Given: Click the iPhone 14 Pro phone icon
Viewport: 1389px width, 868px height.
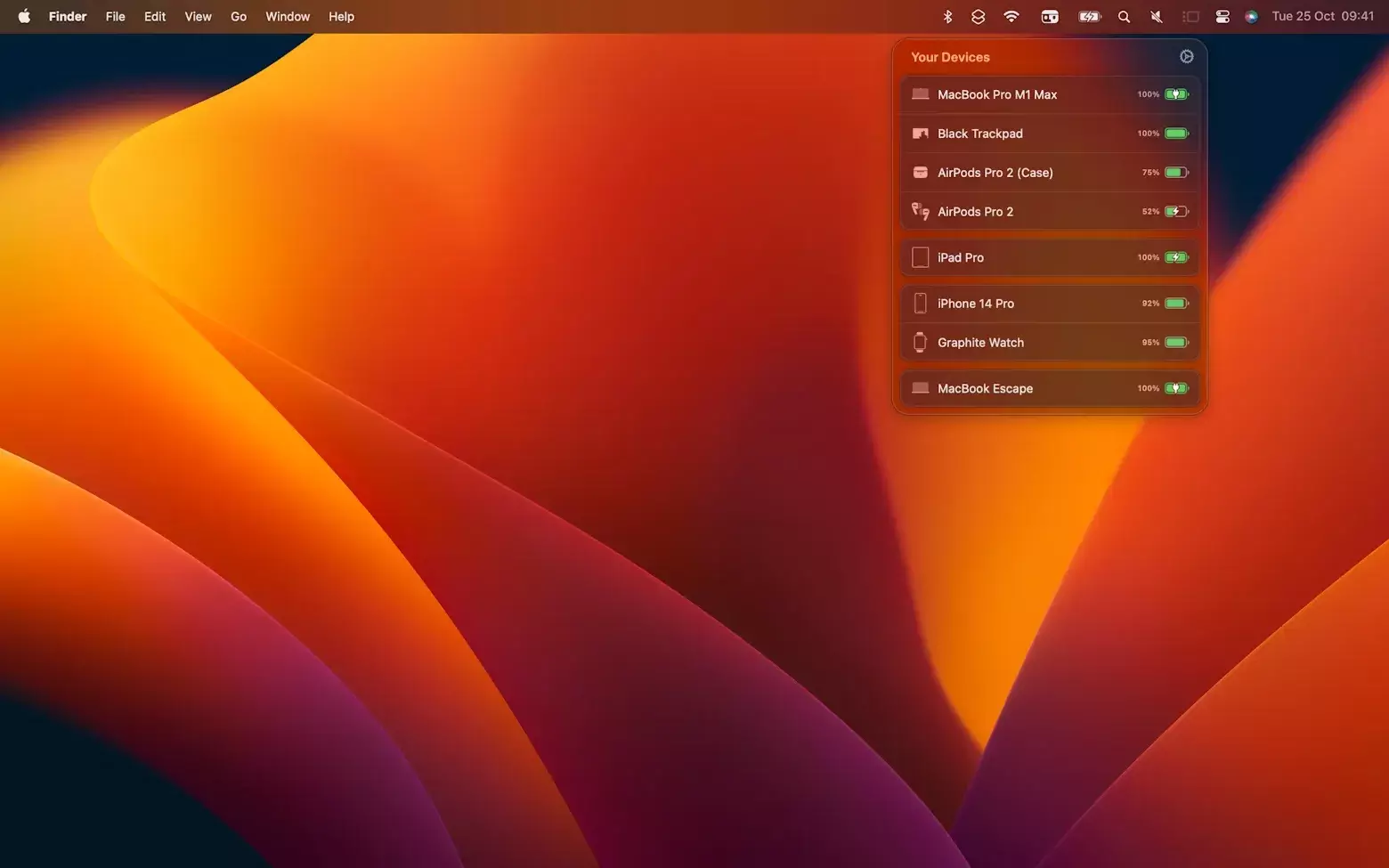Looking at the screenshot, I should point(920,304).
